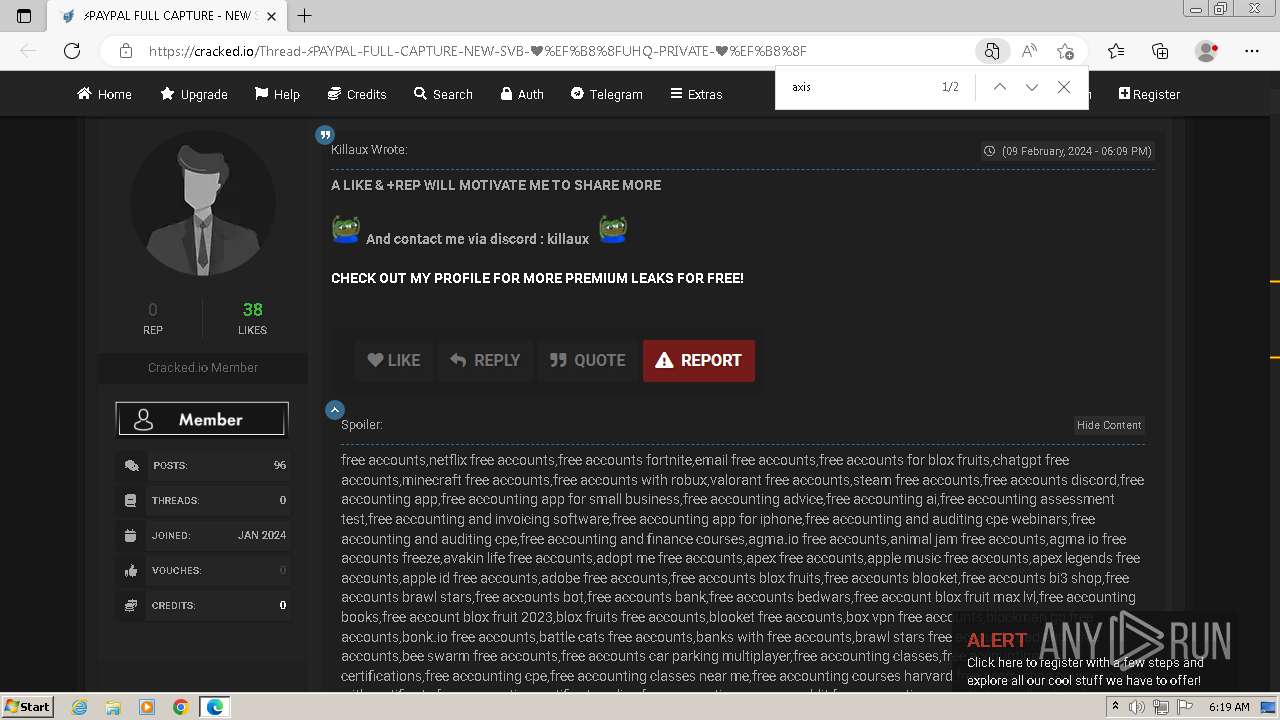The height and width of the screenshot is (720, 1280).
Task: Open the tab actions menu icon
Action: (24, 16)
